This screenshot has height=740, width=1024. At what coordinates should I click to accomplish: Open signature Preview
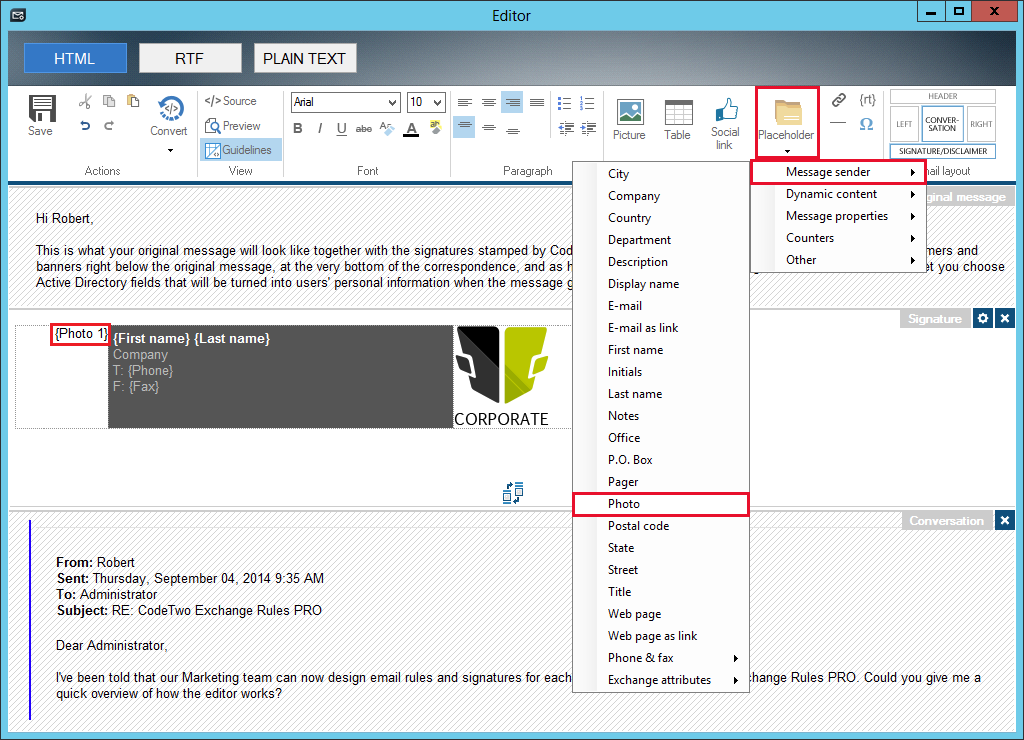(x=232, y=125)
